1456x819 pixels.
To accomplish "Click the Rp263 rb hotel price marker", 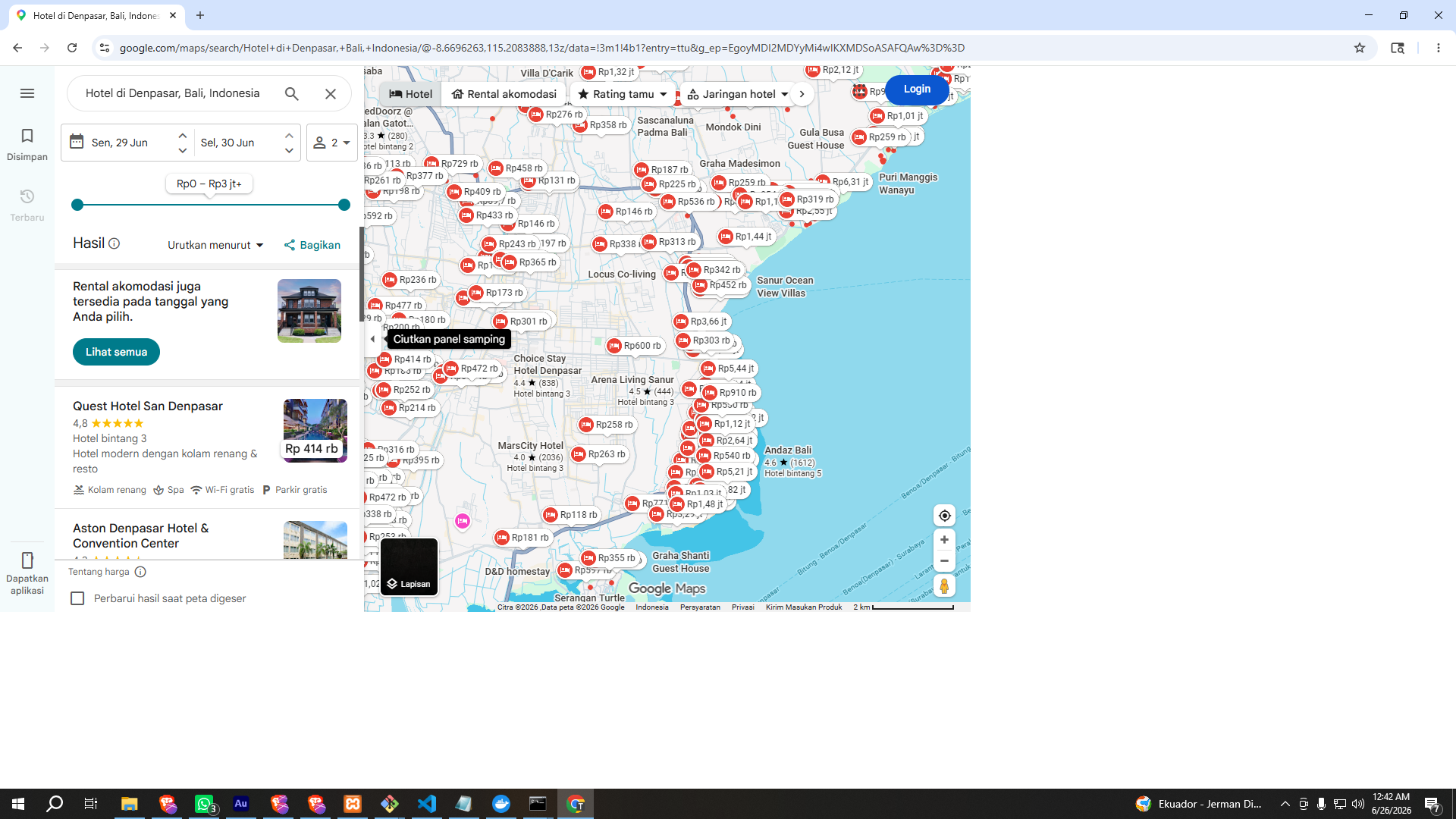I will tap(599, 454).
